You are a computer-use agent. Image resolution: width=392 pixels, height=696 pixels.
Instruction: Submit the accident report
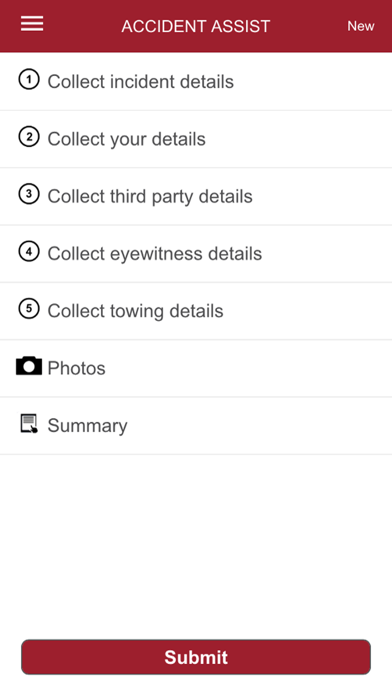(196, 657)
